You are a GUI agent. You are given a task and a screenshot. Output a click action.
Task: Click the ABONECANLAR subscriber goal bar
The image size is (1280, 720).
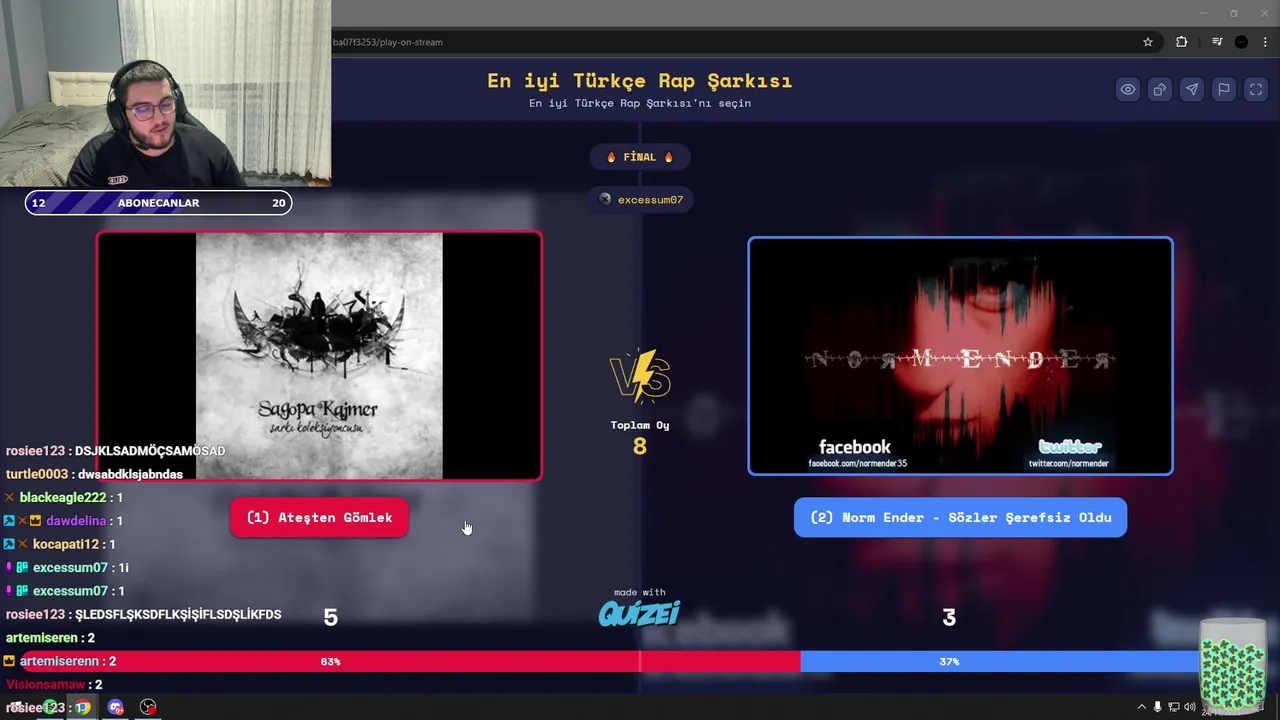click(158, 203)
